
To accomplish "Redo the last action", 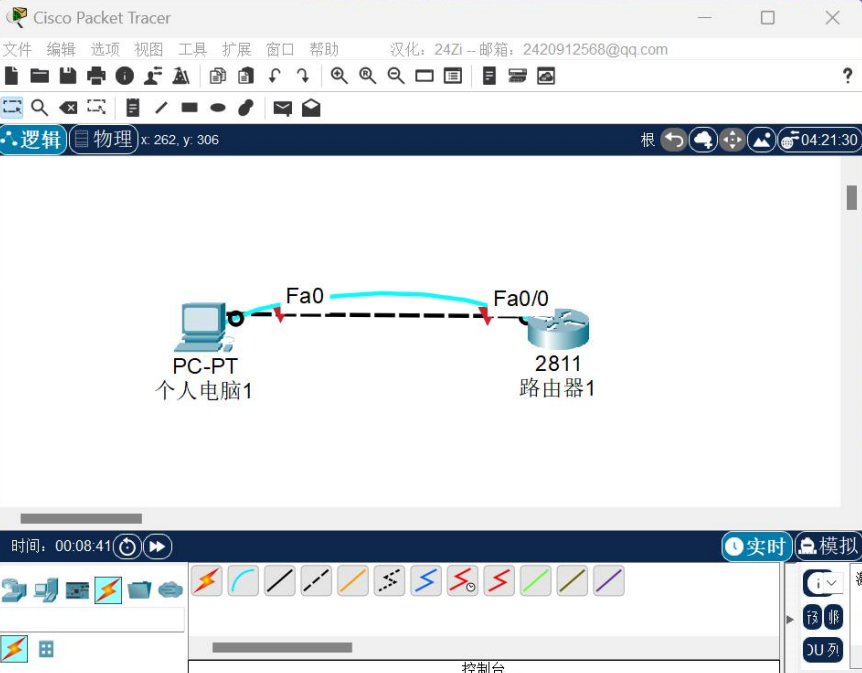I will [x=303, y=76].
